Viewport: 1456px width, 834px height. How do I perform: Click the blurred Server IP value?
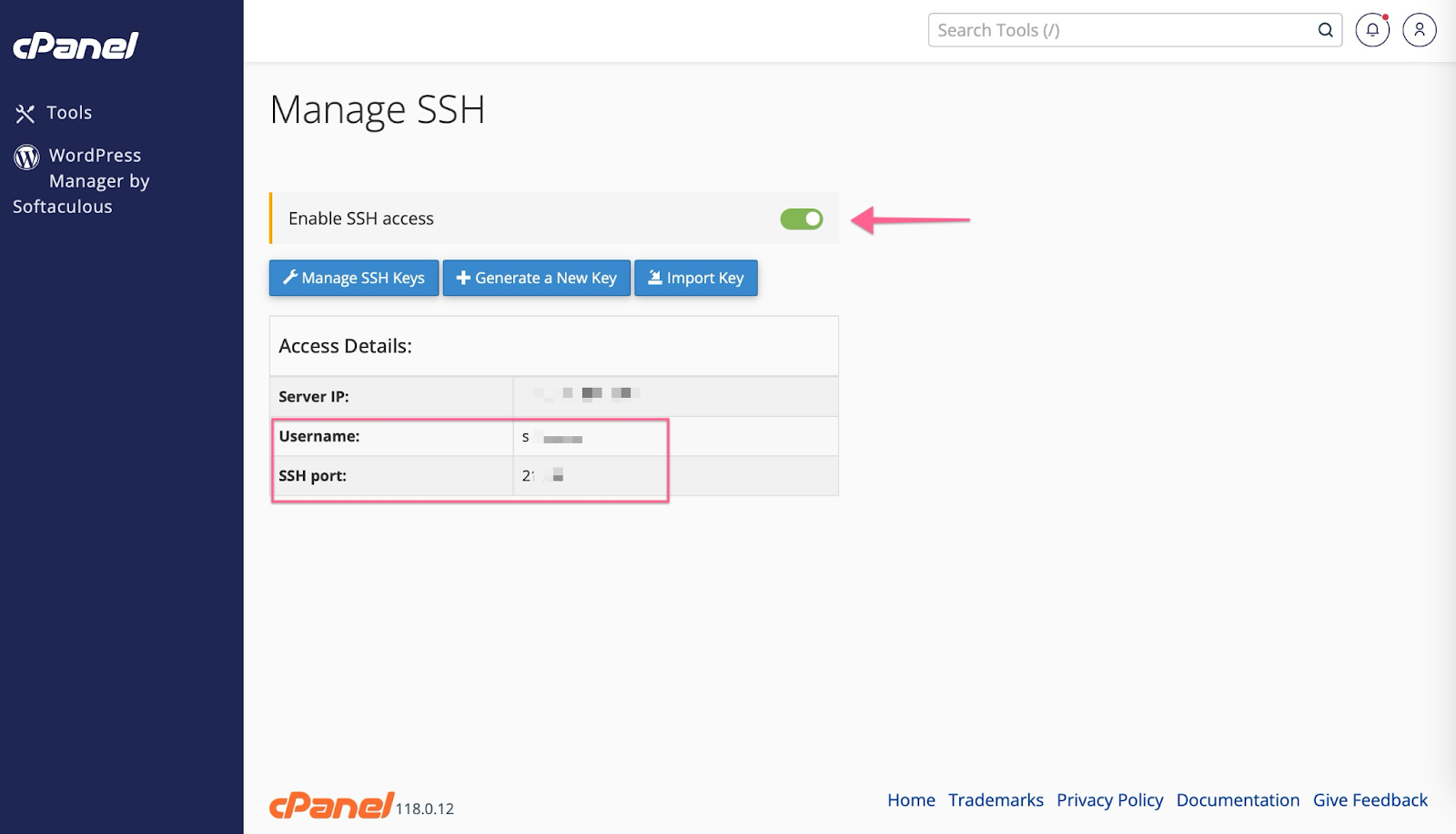587,393
